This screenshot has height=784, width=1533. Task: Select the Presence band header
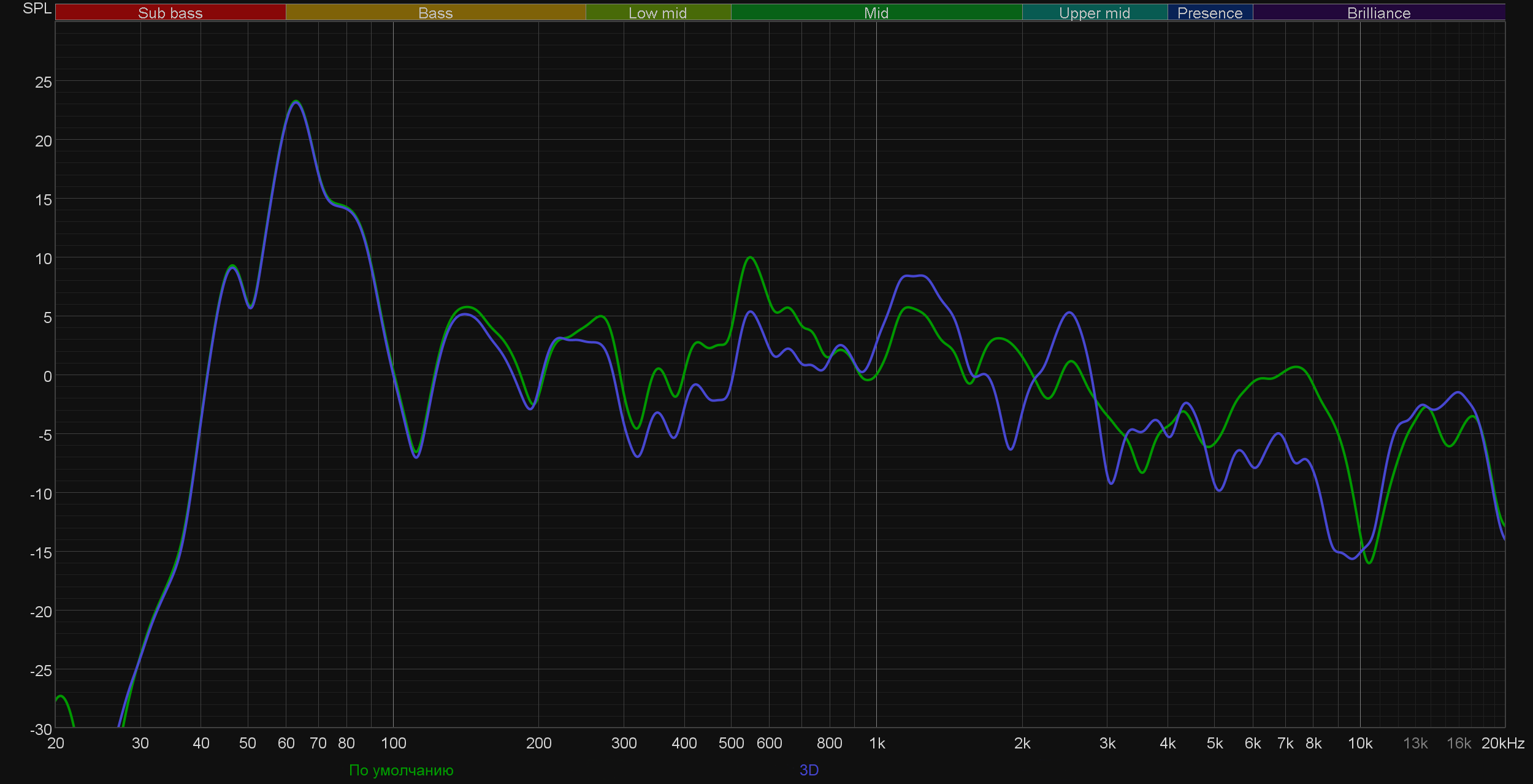1209,13
